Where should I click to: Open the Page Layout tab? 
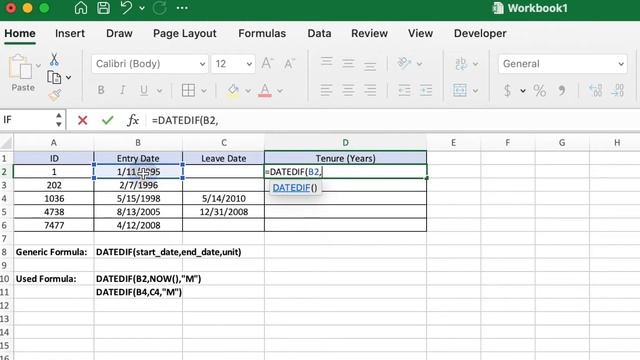tap(184, 33)
